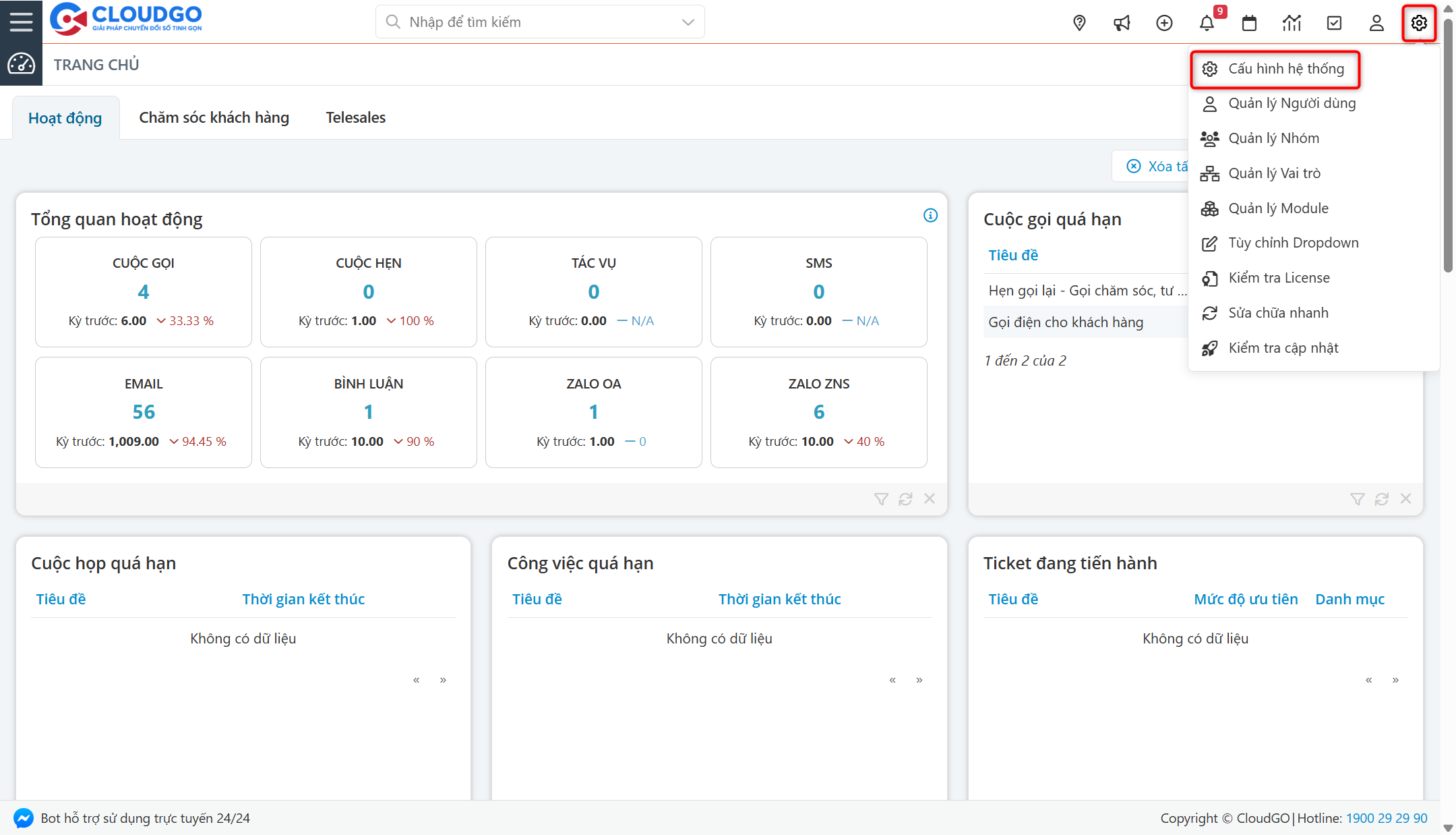Open the reports chart icon
This screenshot has width=1456, height=835.
point(1292,23)
